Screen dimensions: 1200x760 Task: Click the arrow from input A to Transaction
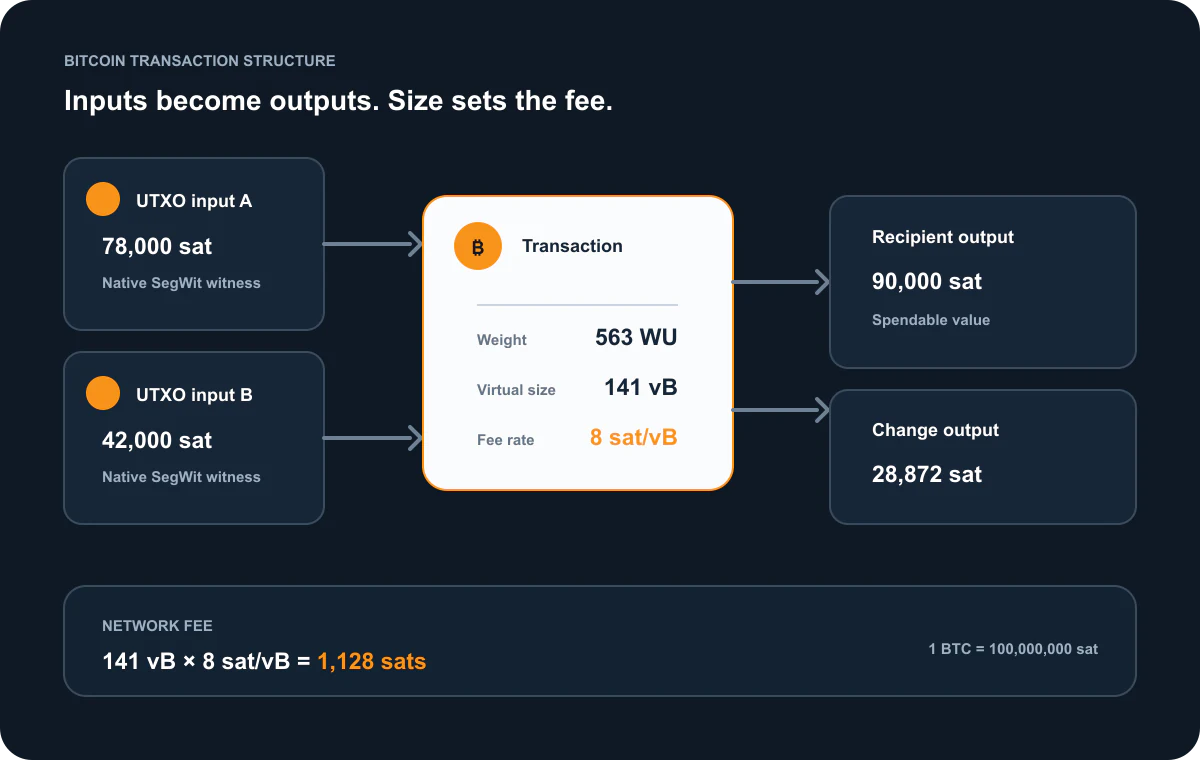[x=373, y=244]
